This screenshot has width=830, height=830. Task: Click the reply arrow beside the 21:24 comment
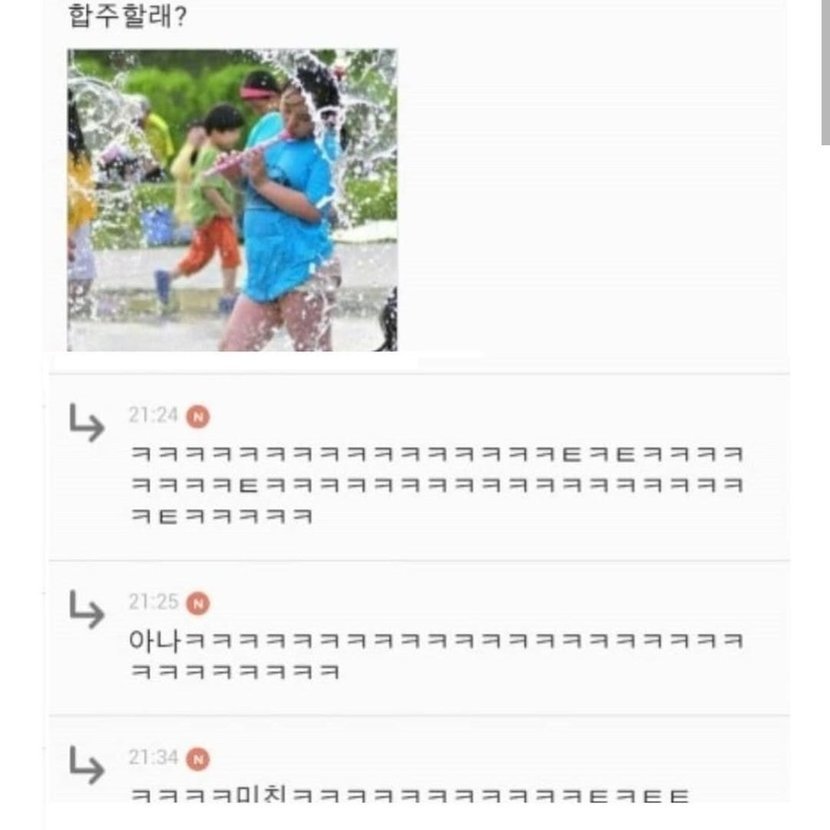coord(86,422)
